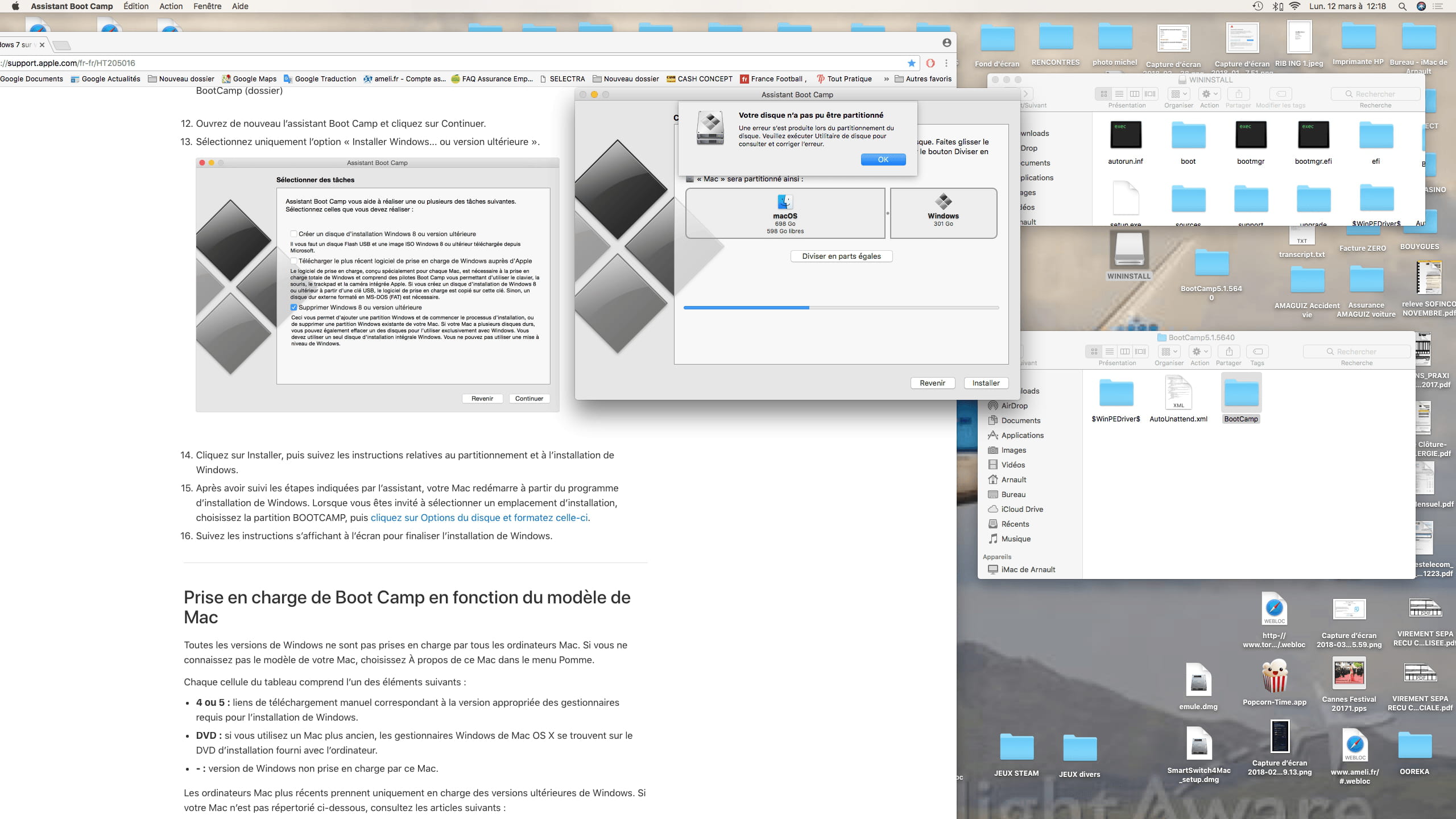Click the bookmark star in the address bar
This screenshot has width=1456, height=819.
[912, 63]
